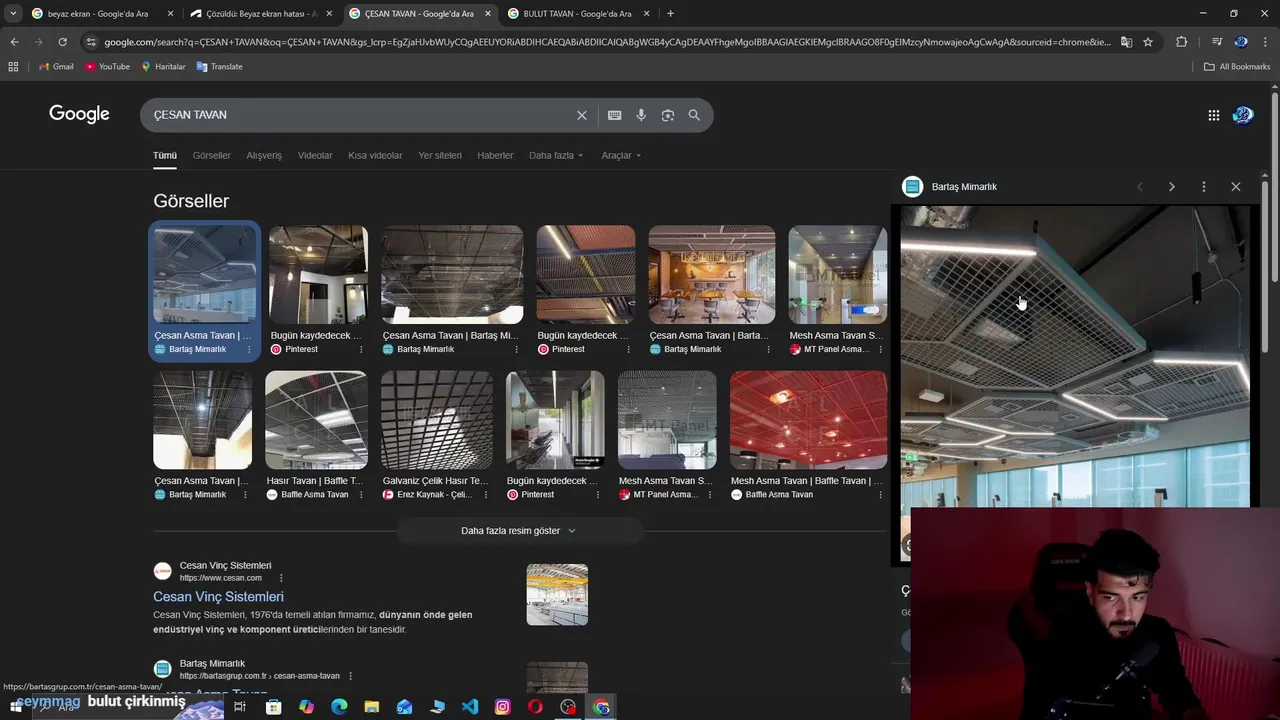Start a voice search with microphone

tap(641, 115)
